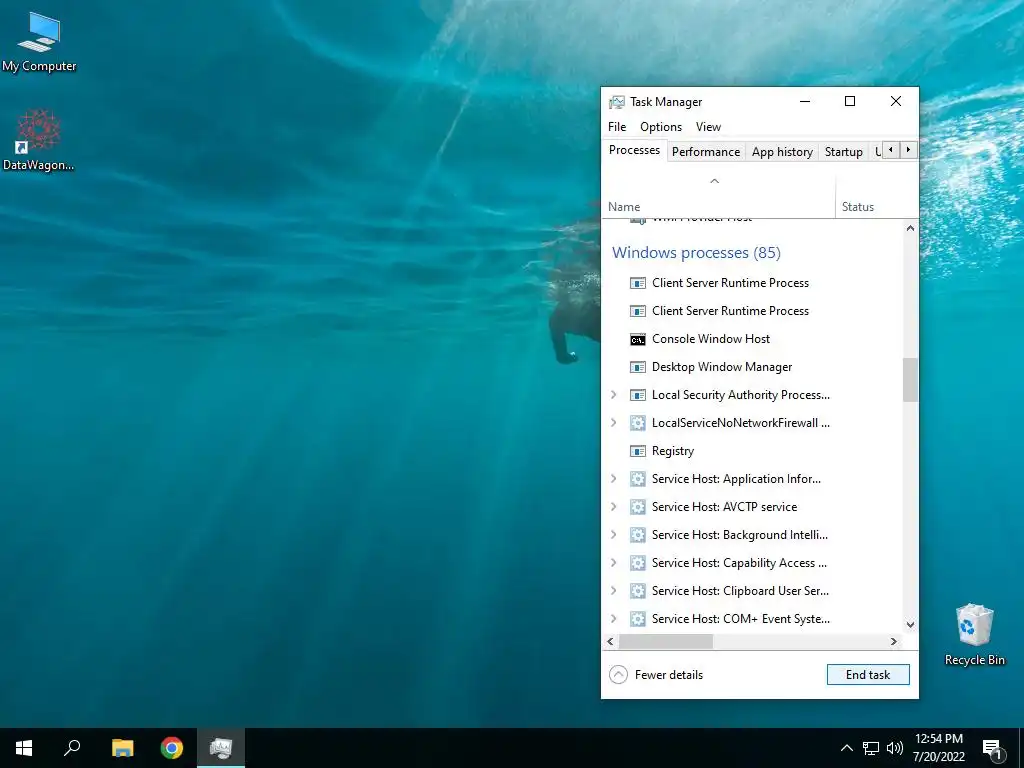Open the View menu
Viewport: 1024px width, 768px height.
coord(709,127)
